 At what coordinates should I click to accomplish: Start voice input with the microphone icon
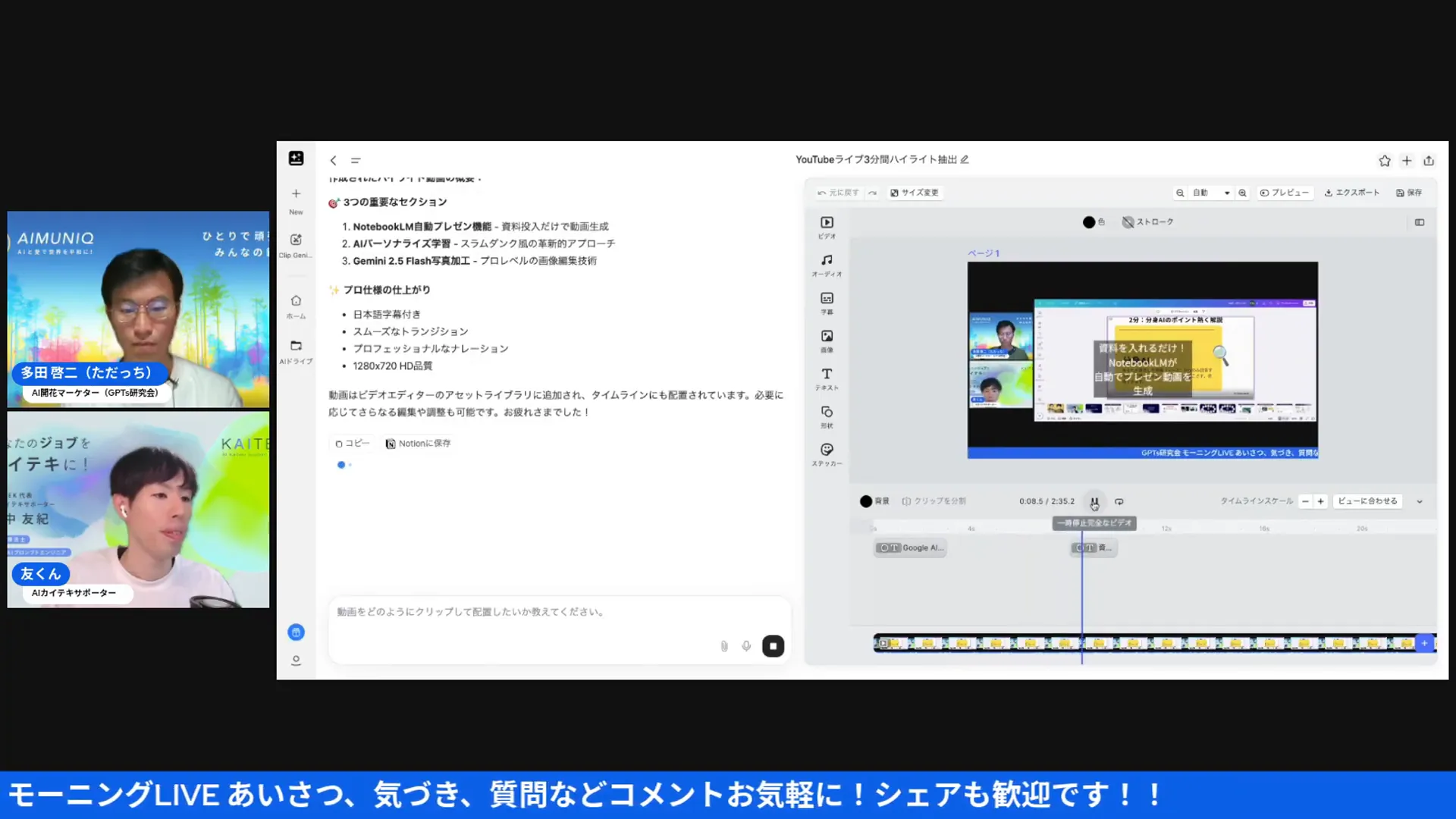click(746, 646)
